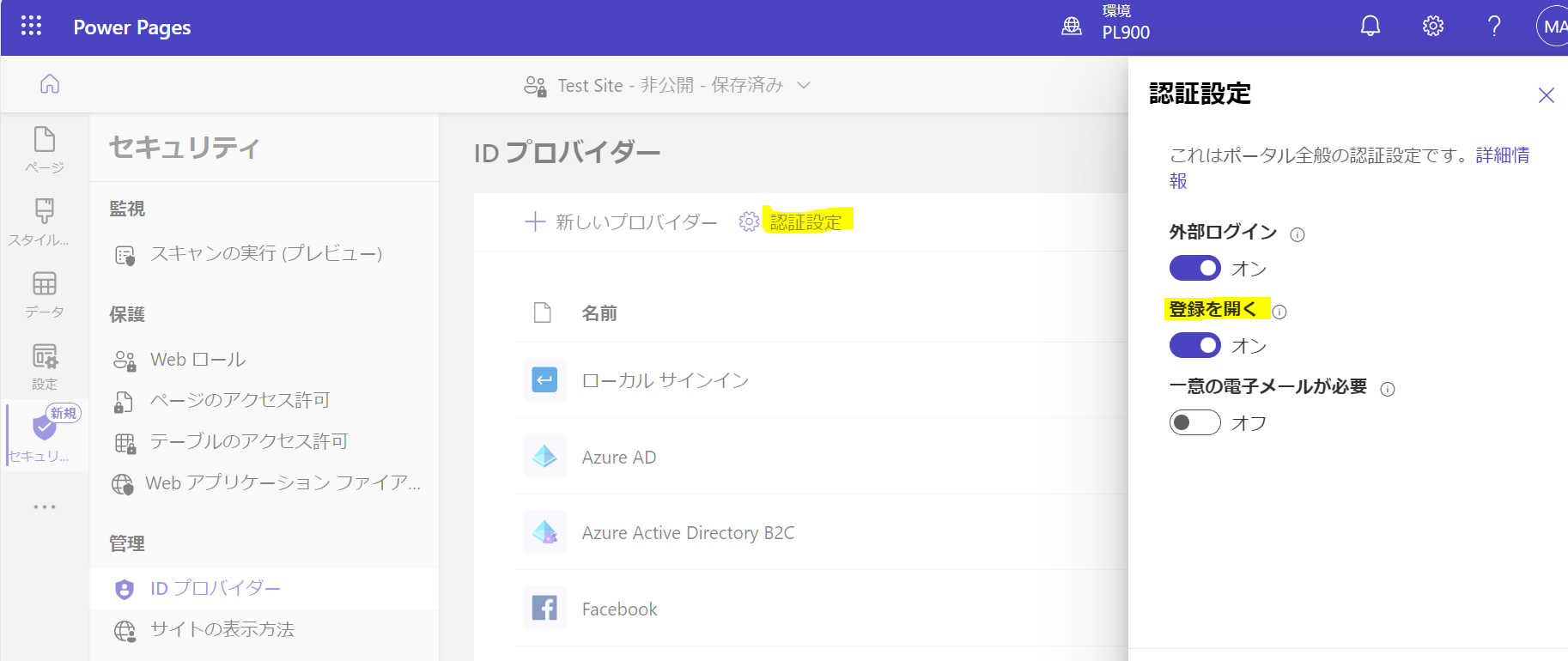
Task: Select Azure Active Directory B2C provider
Action: tap(688, 533)
